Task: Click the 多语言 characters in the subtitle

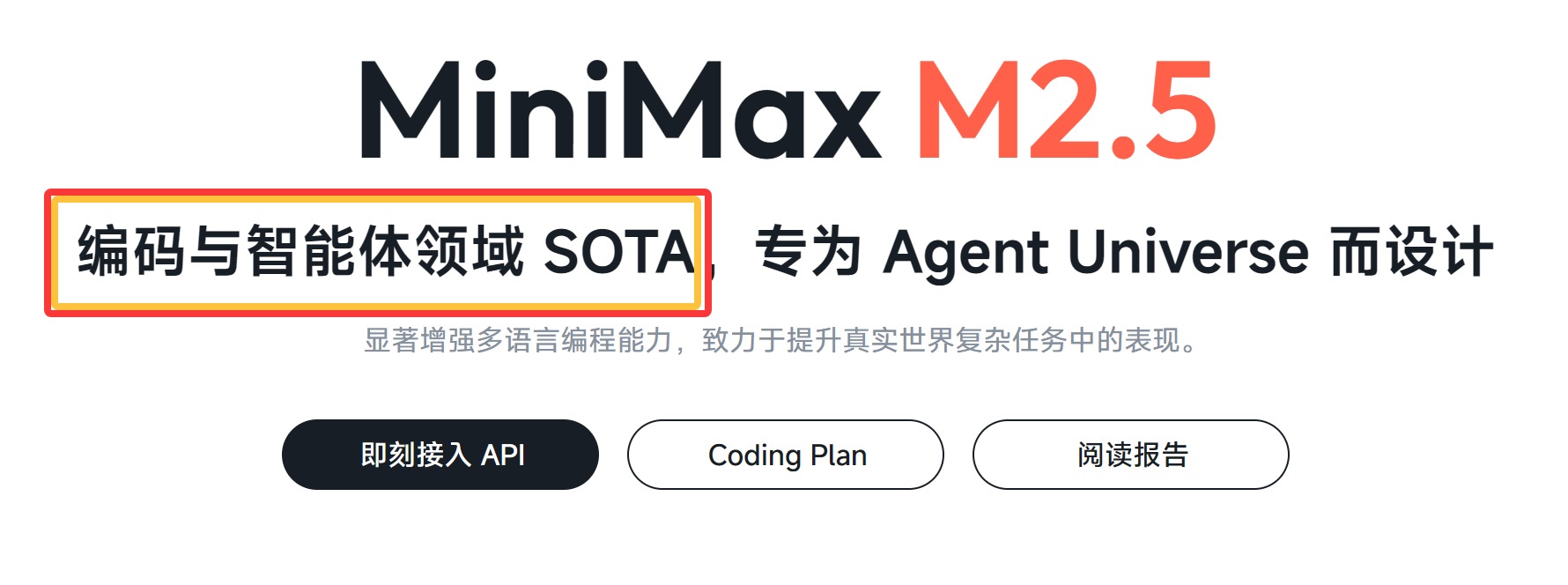Action: [519, 340]
